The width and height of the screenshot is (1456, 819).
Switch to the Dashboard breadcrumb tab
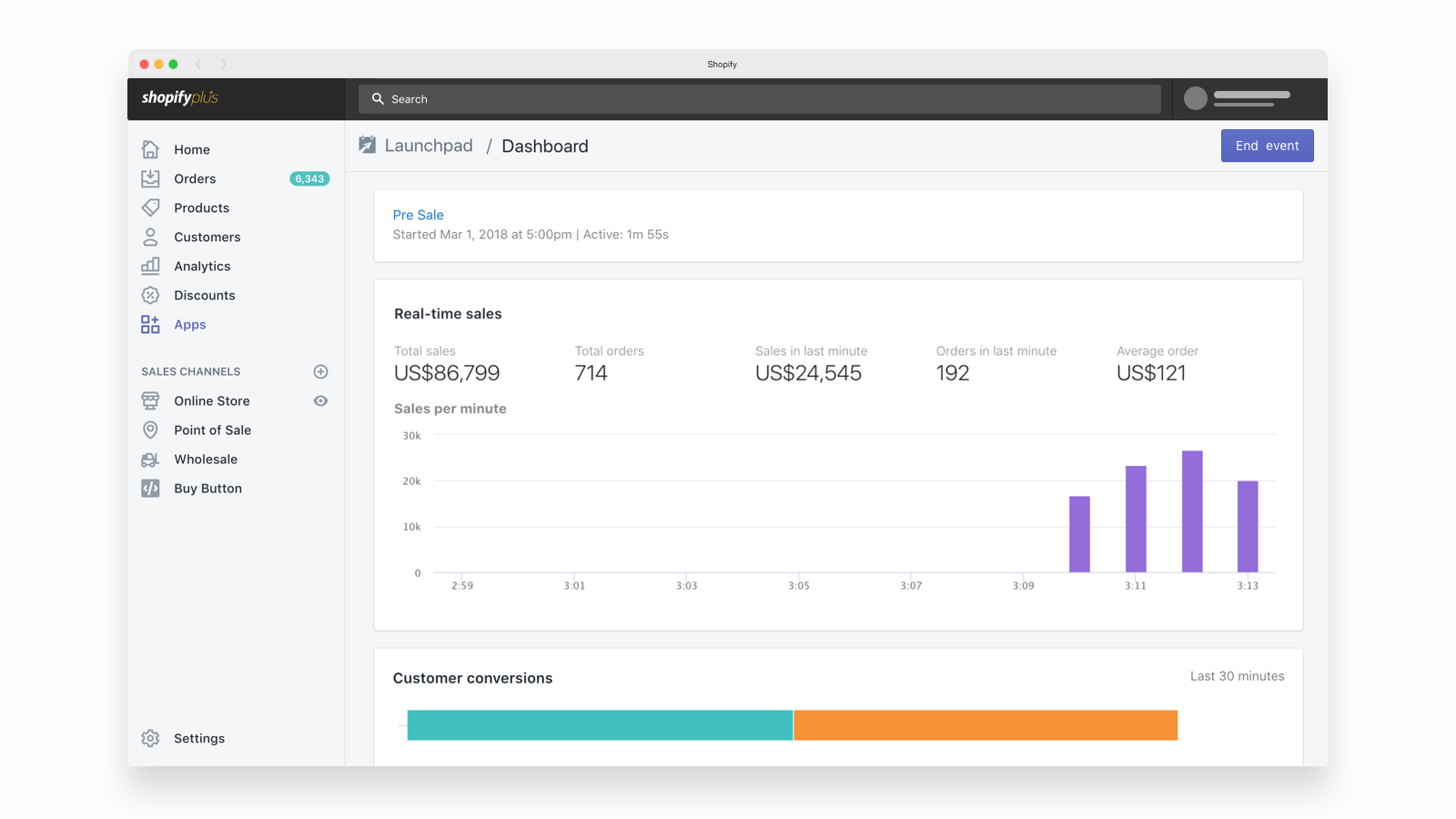(545, 146)
